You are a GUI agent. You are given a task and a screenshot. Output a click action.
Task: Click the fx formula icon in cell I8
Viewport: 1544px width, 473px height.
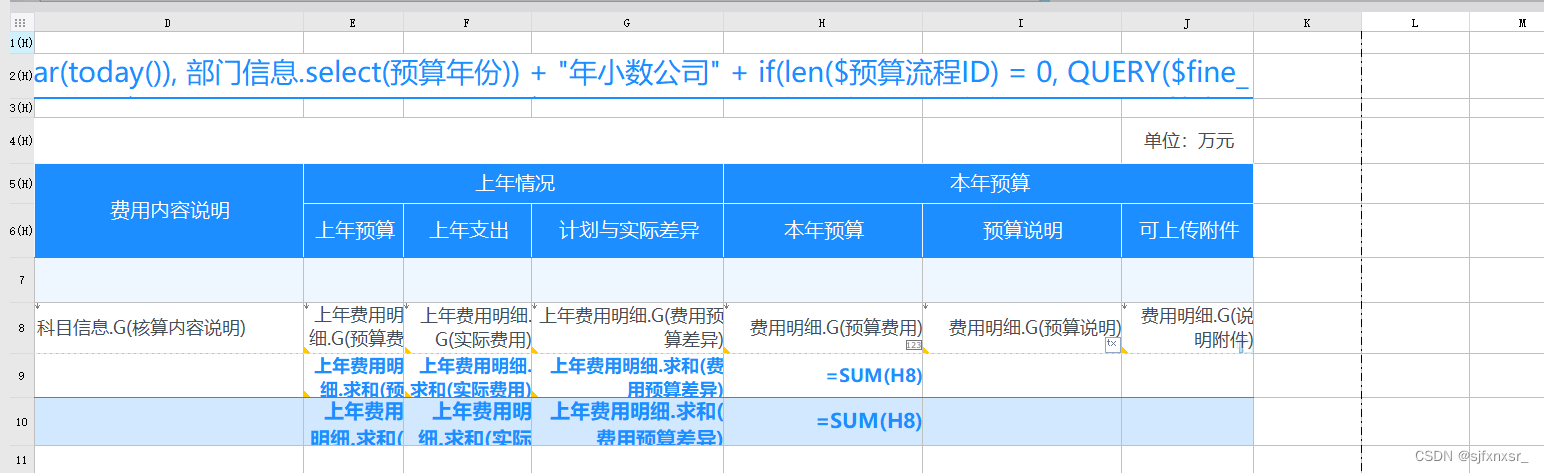coord(1111,343)
